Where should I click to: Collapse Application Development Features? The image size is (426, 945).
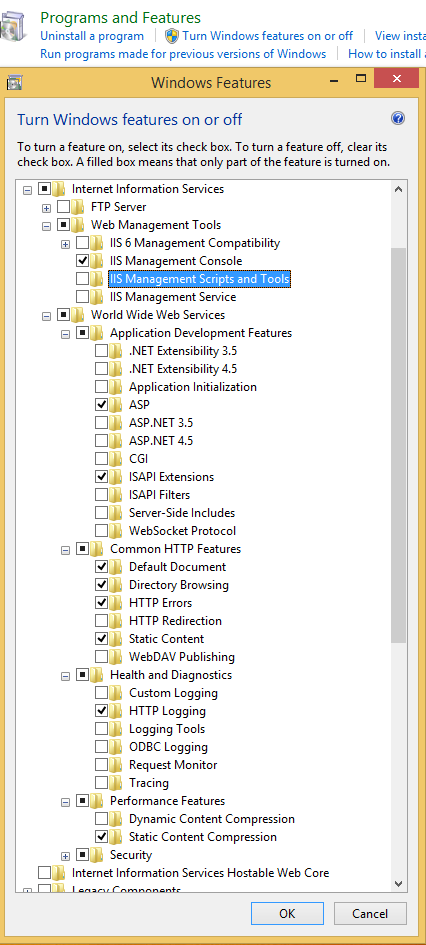pos(66,333)
